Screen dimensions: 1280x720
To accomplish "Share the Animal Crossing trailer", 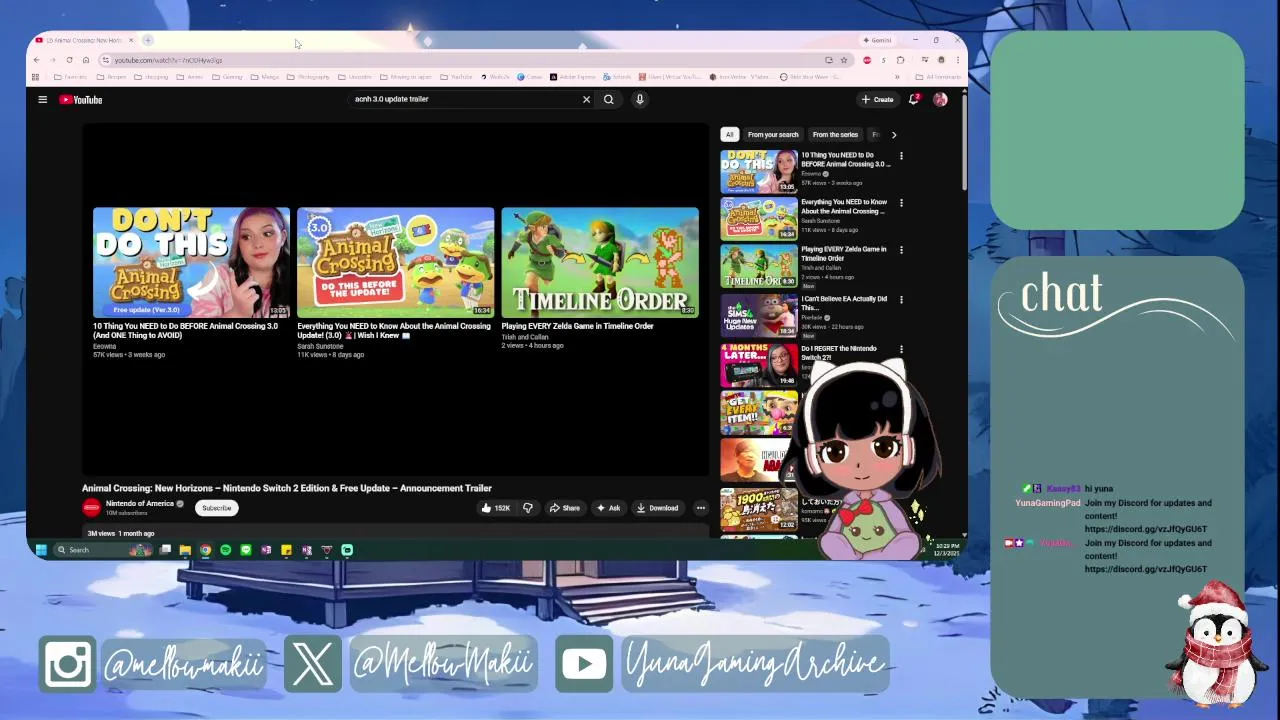I will click(565, 508).
